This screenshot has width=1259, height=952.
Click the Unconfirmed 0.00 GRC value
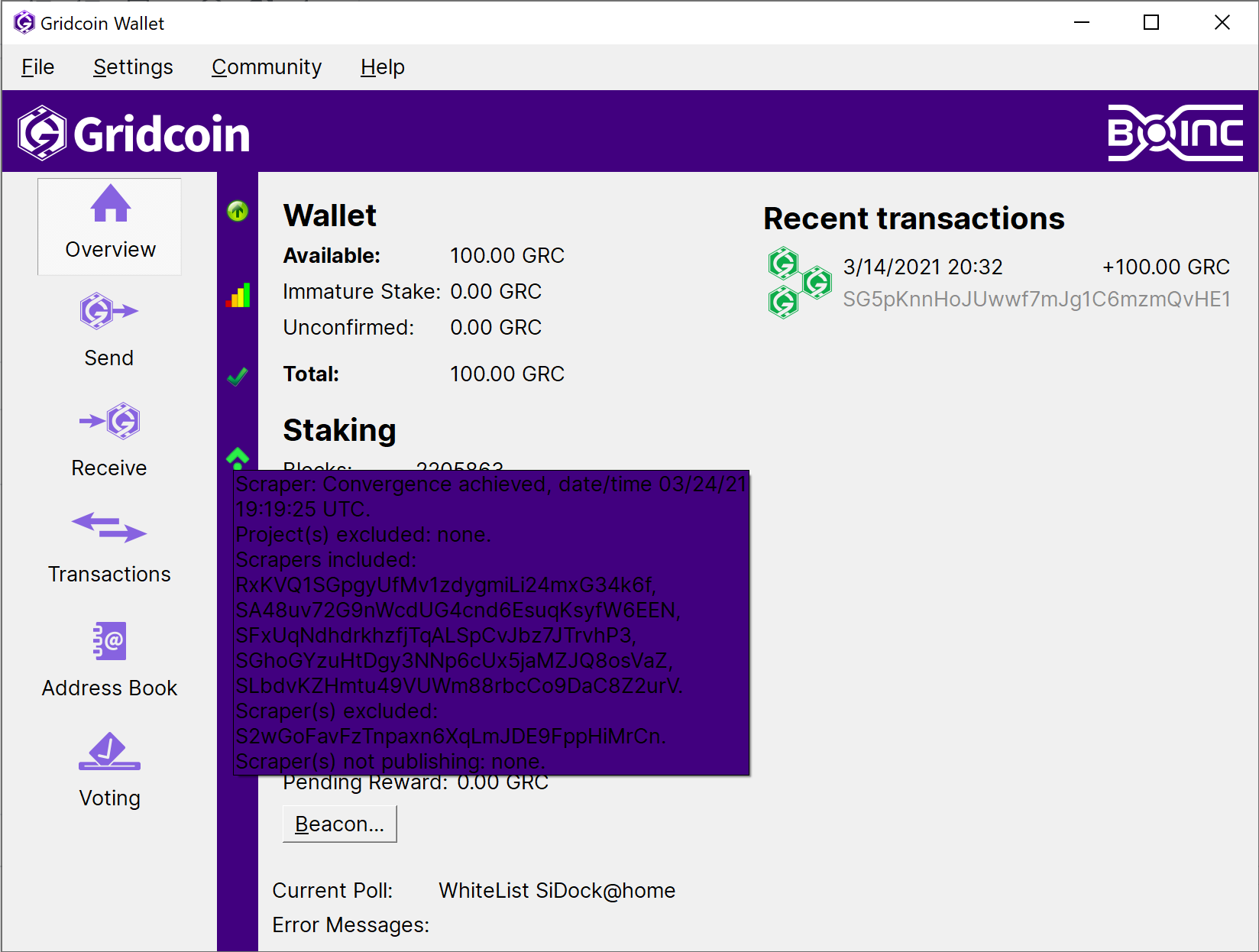[x=496, y=327]
